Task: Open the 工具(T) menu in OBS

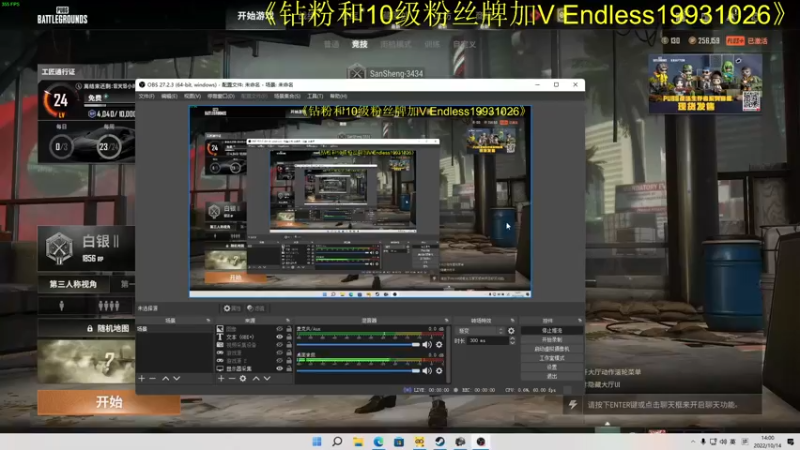Action: 315,96
